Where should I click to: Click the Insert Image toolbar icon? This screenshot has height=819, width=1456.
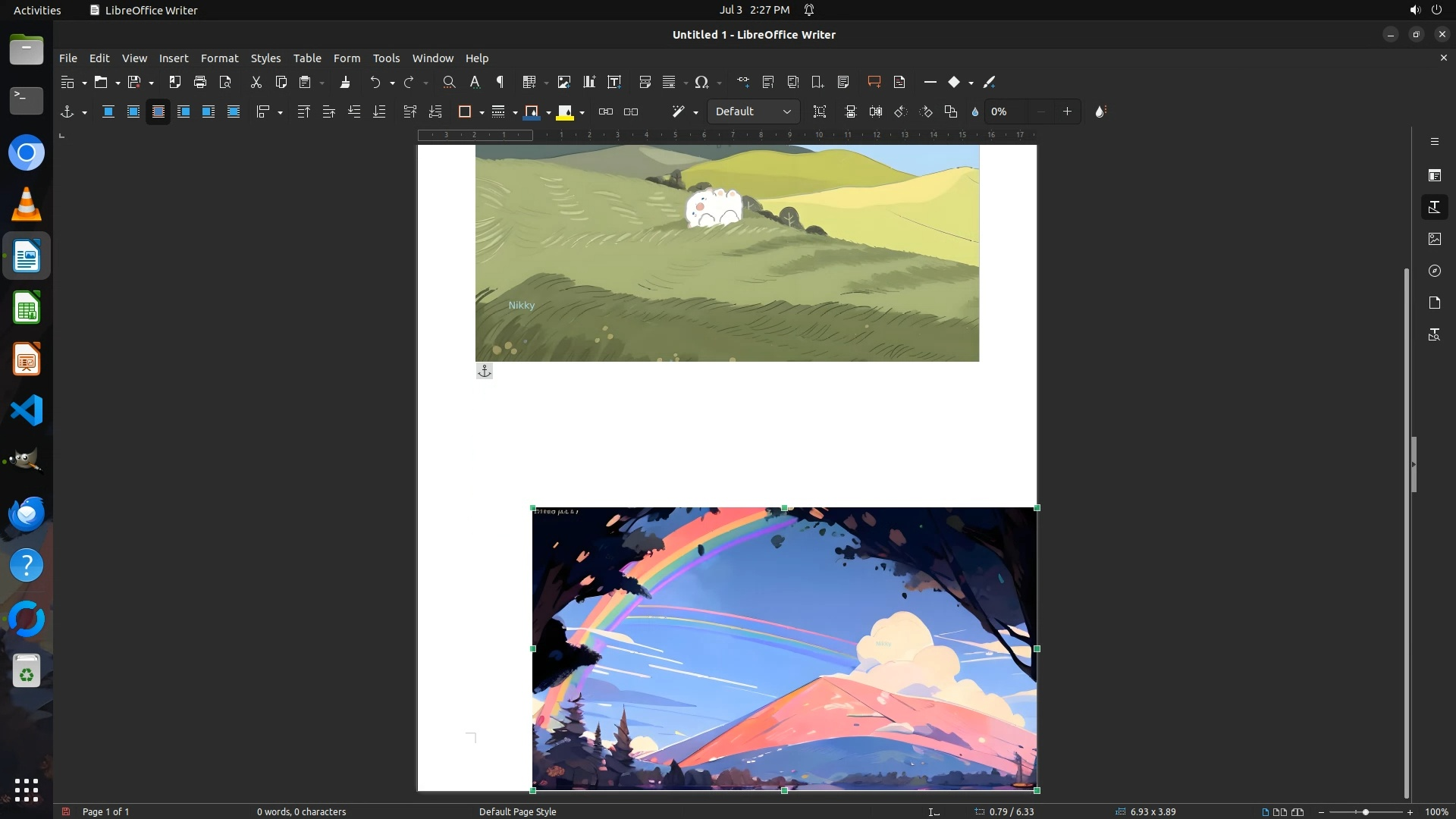pyautogui.click(x=563, y=82)
